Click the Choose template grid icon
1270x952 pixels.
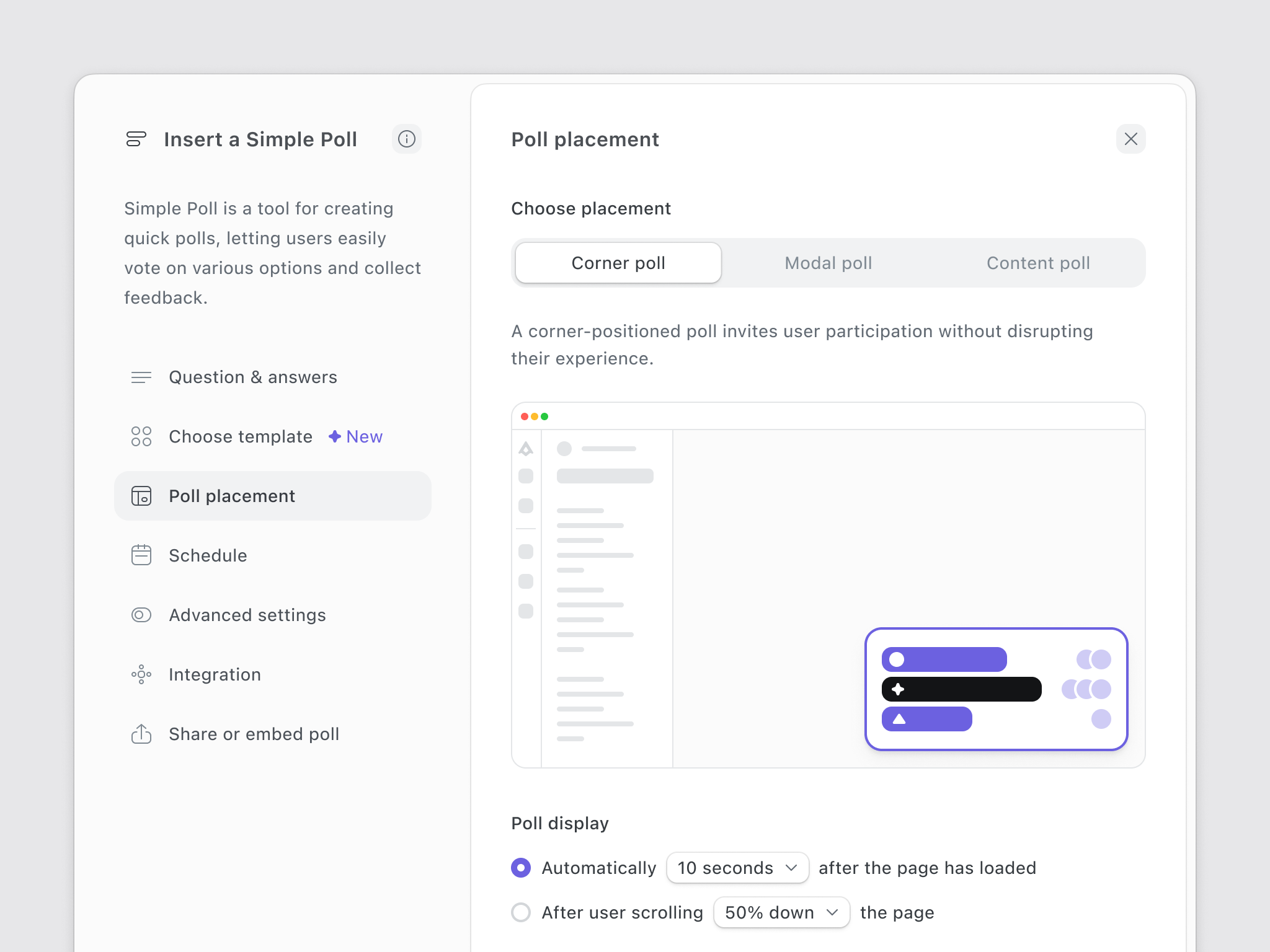point(141,436)
